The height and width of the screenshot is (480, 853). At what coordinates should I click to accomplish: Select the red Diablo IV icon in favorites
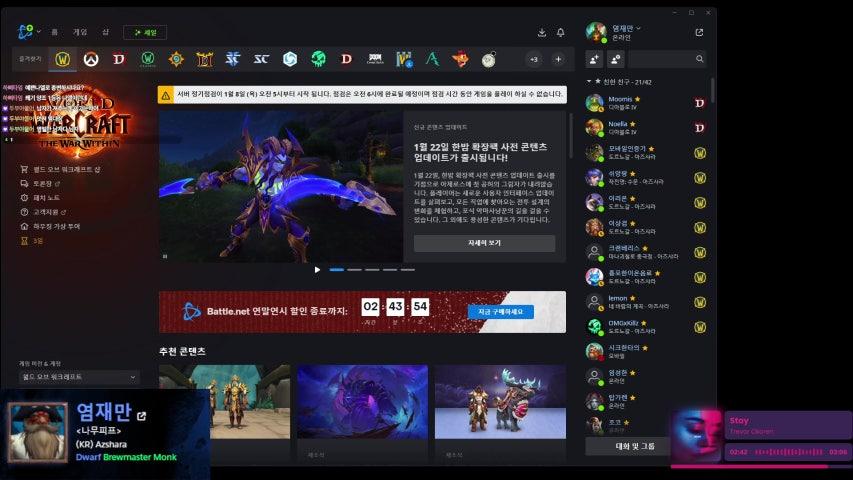point(119,59)
